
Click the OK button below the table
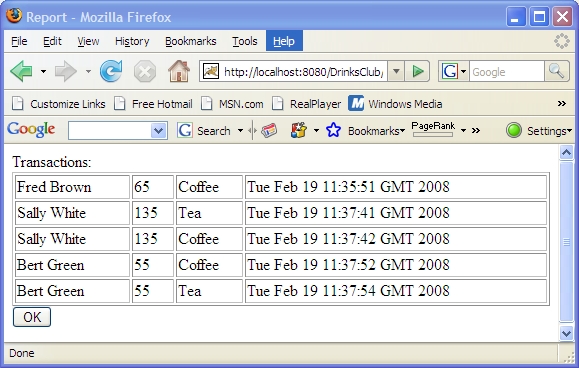click(x=32, y=317)
